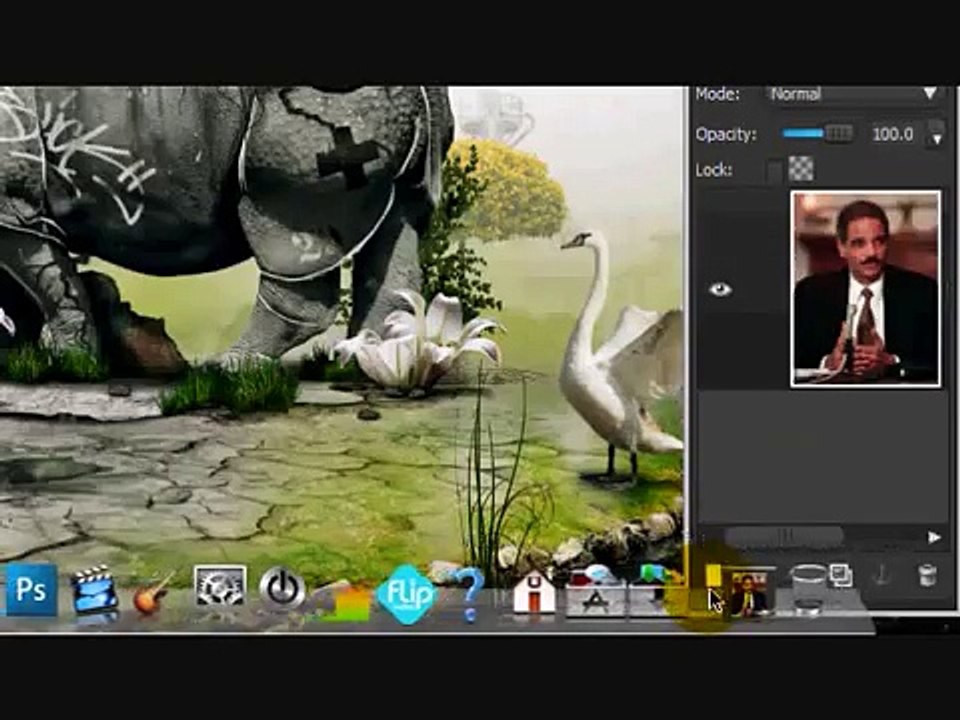The width and height of the screenshot is (960, 720).
Task: Click the portrait photo thumbnail in dock
Action: tap(750, 593)
